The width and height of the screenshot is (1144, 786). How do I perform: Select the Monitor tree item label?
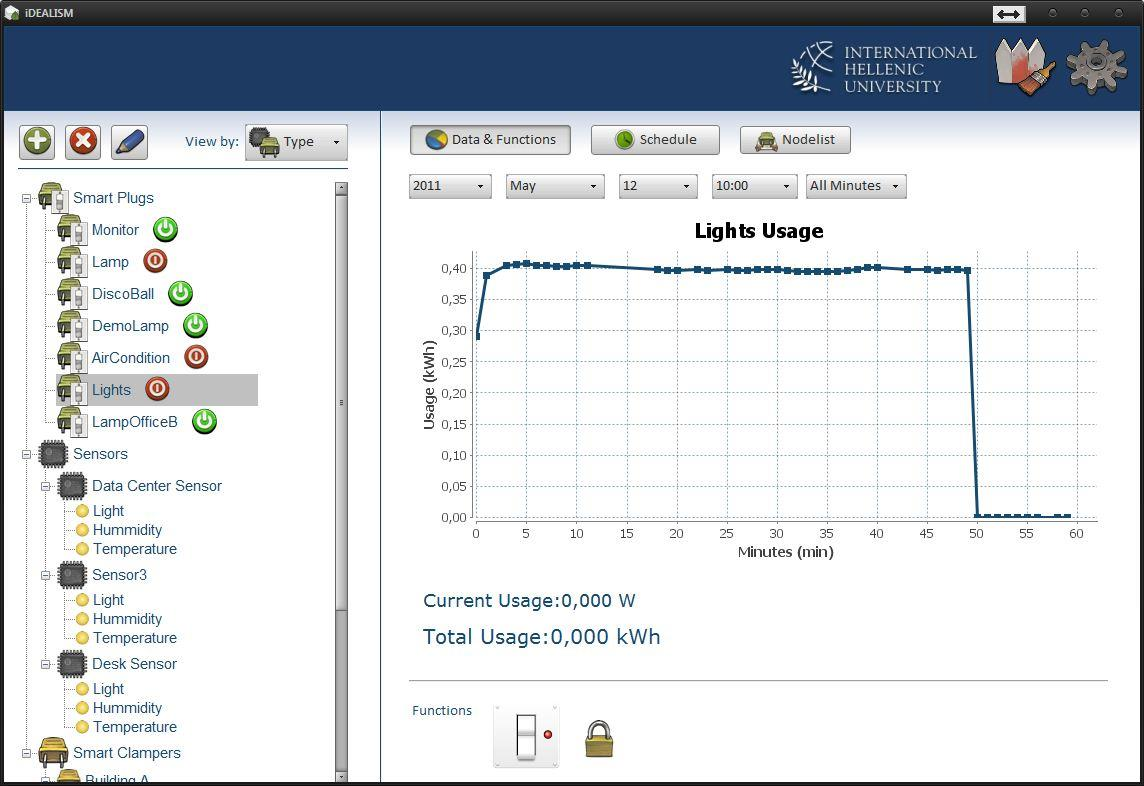pos(115,230)
